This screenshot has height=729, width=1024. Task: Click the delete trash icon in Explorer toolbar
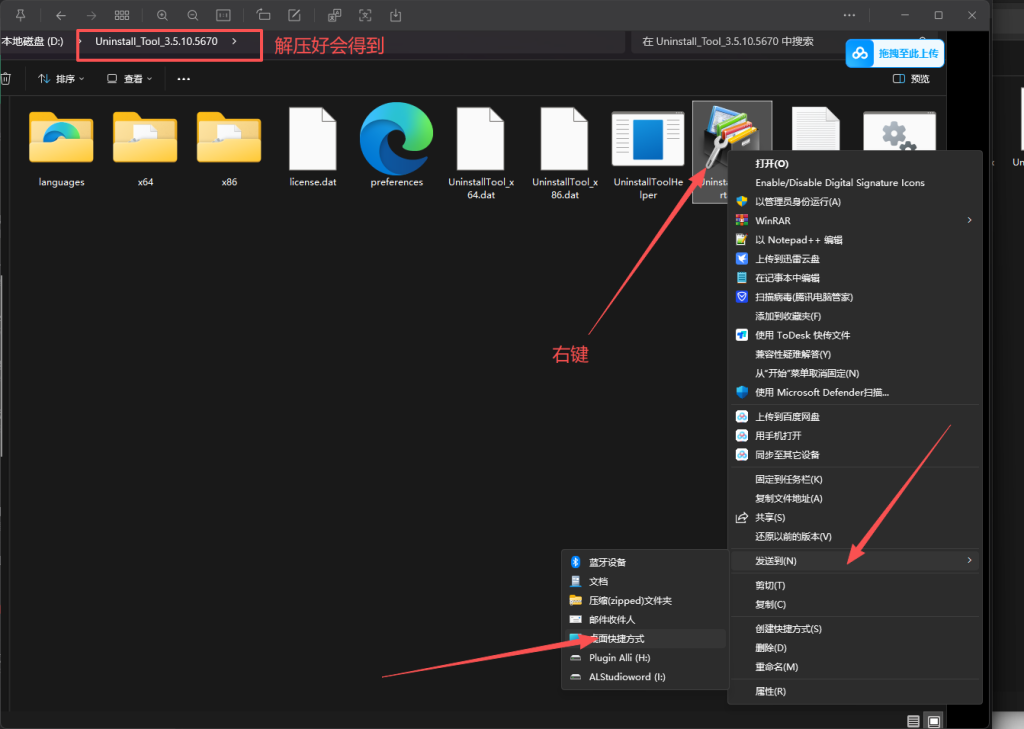[x=5, y=78]
